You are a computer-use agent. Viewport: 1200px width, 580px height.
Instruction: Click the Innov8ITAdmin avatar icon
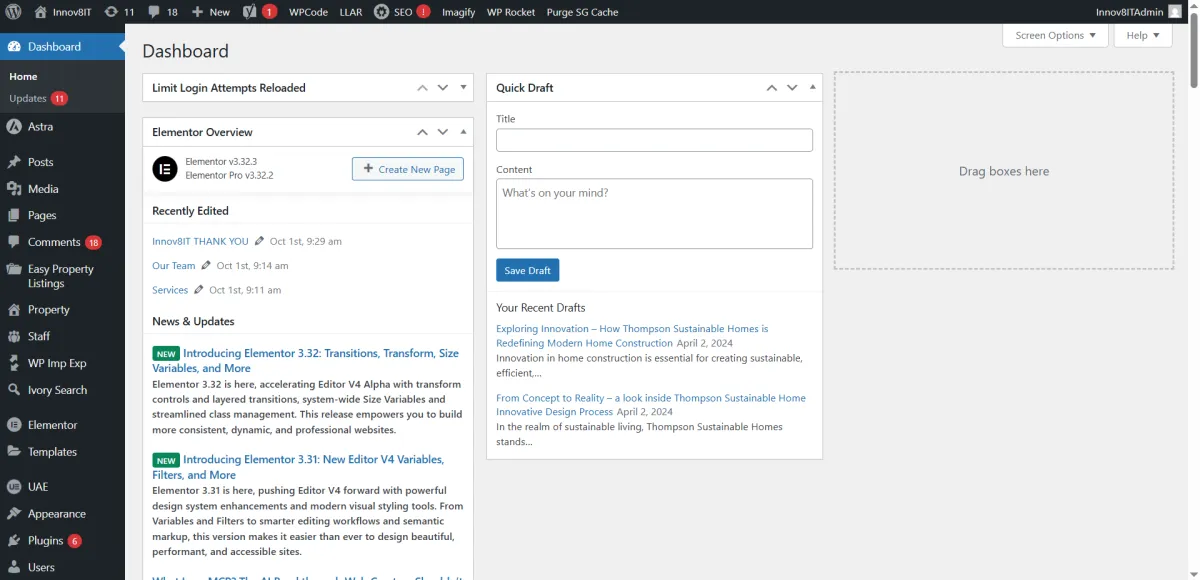click(1174, 12)
